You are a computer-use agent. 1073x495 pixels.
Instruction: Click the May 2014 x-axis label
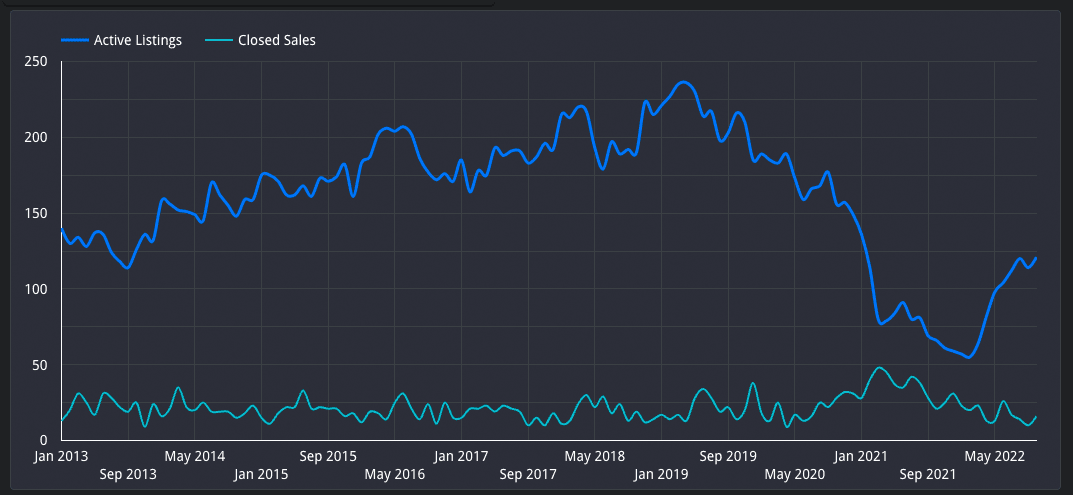(x=195, y=456)
